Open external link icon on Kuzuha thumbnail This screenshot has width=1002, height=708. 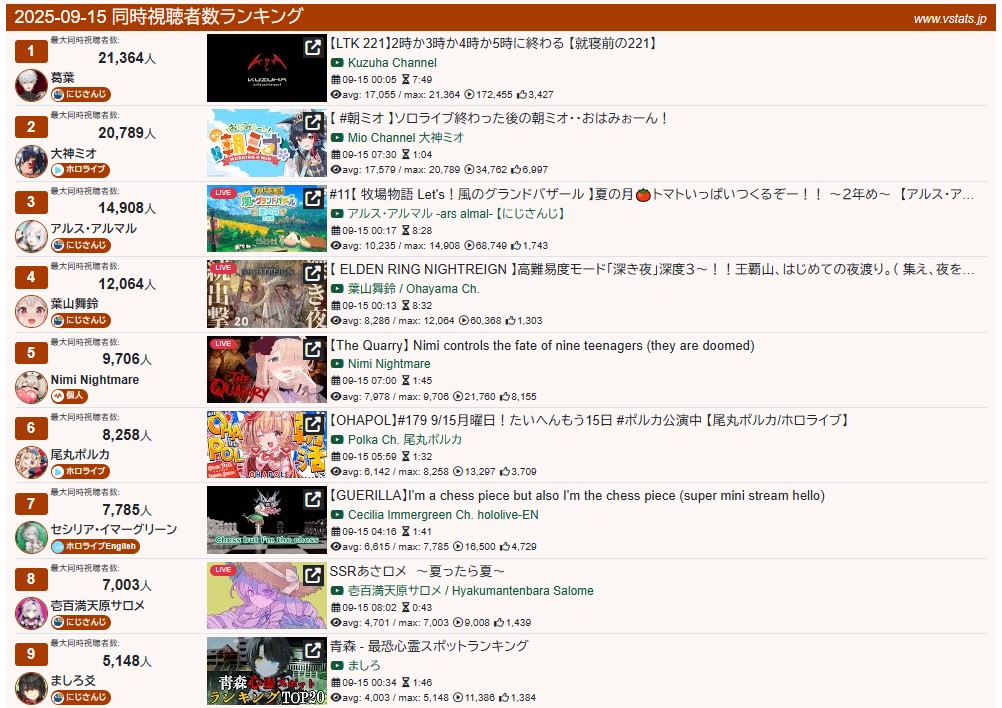(313, 47)
